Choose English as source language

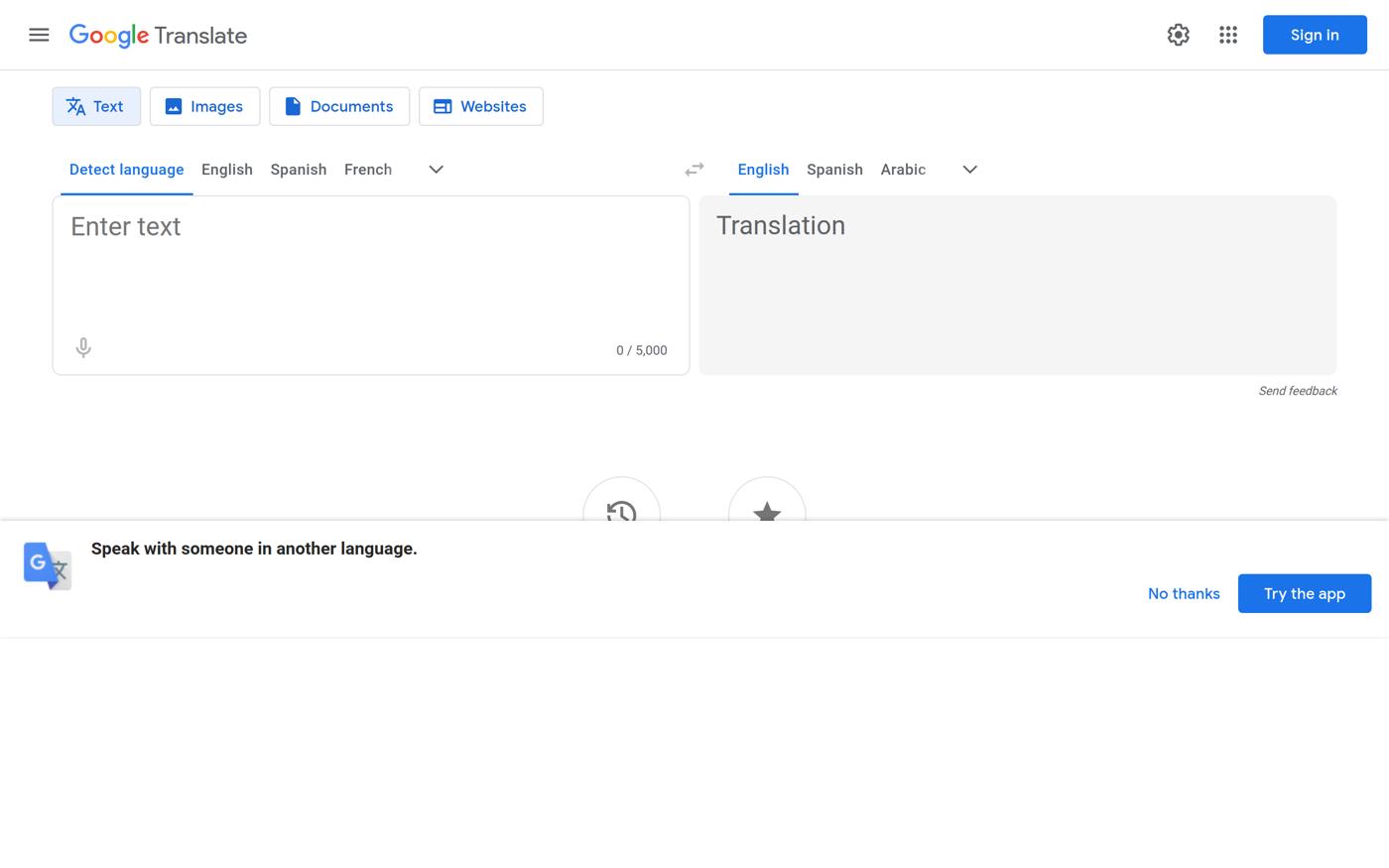(x=227, y=170)
